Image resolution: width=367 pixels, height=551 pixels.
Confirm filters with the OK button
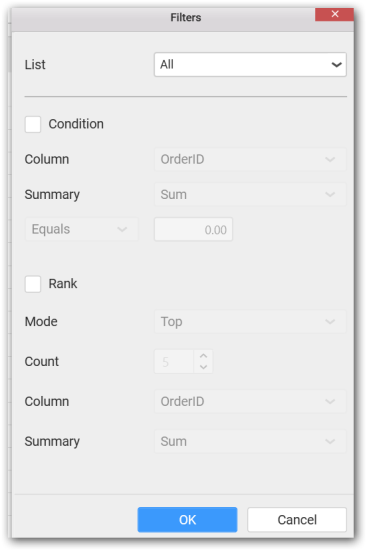187,520
